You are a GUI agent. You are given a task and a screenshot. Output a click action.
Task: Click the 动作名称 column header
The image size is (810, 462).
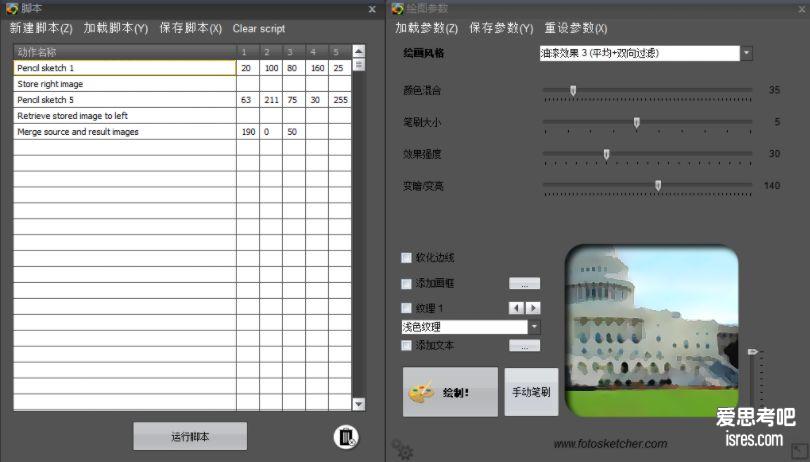(125, 52)
